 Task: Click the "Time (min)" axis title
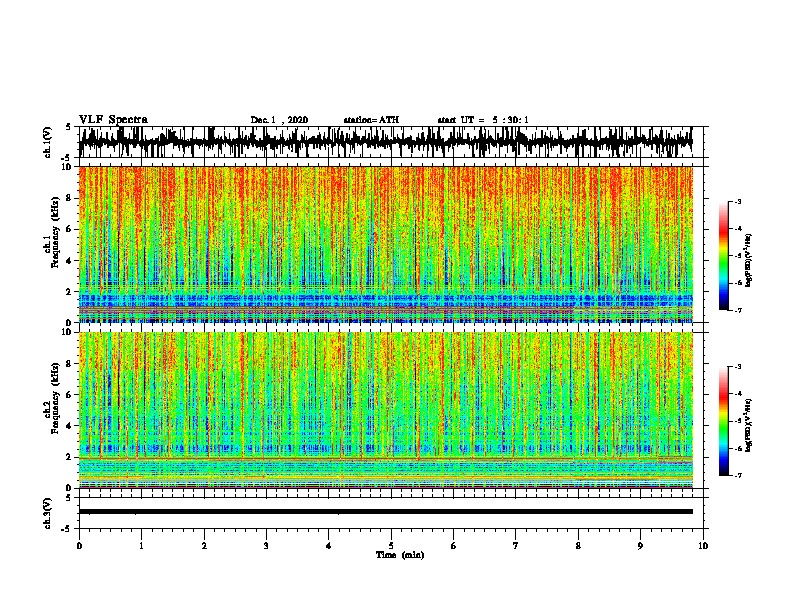pyautogui.click(x=400, y=555)
